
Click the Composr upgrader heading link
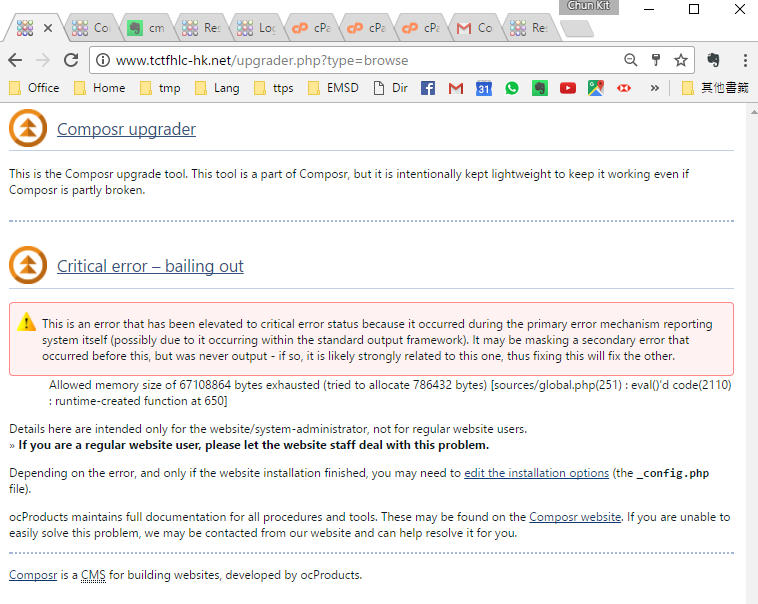126,129
